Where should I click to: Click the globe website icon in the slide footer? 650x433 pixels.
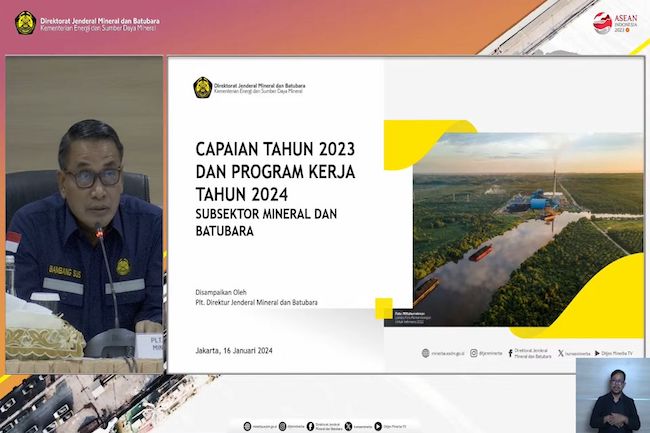[426, 352]
